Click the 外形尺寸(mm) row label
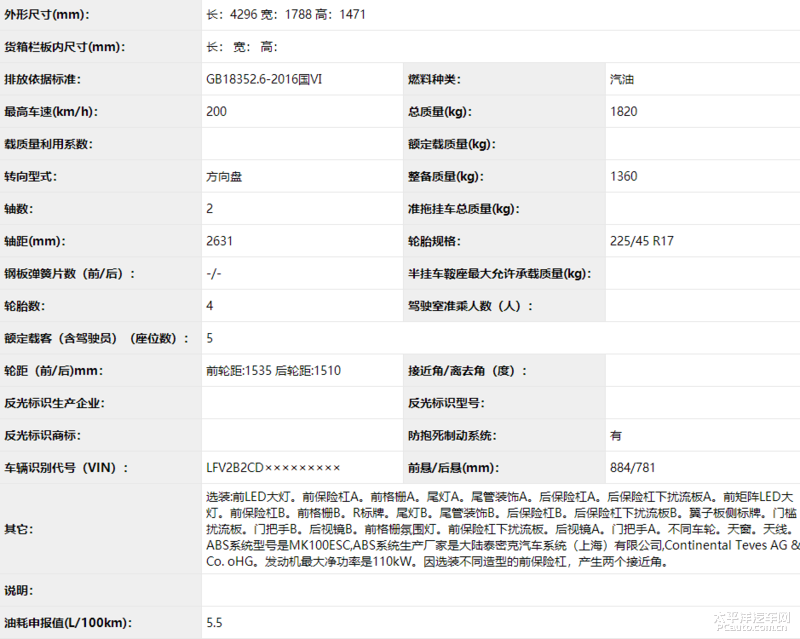Image resolution: width=800 pixels, height=639 pixels. tap(46, 15)
